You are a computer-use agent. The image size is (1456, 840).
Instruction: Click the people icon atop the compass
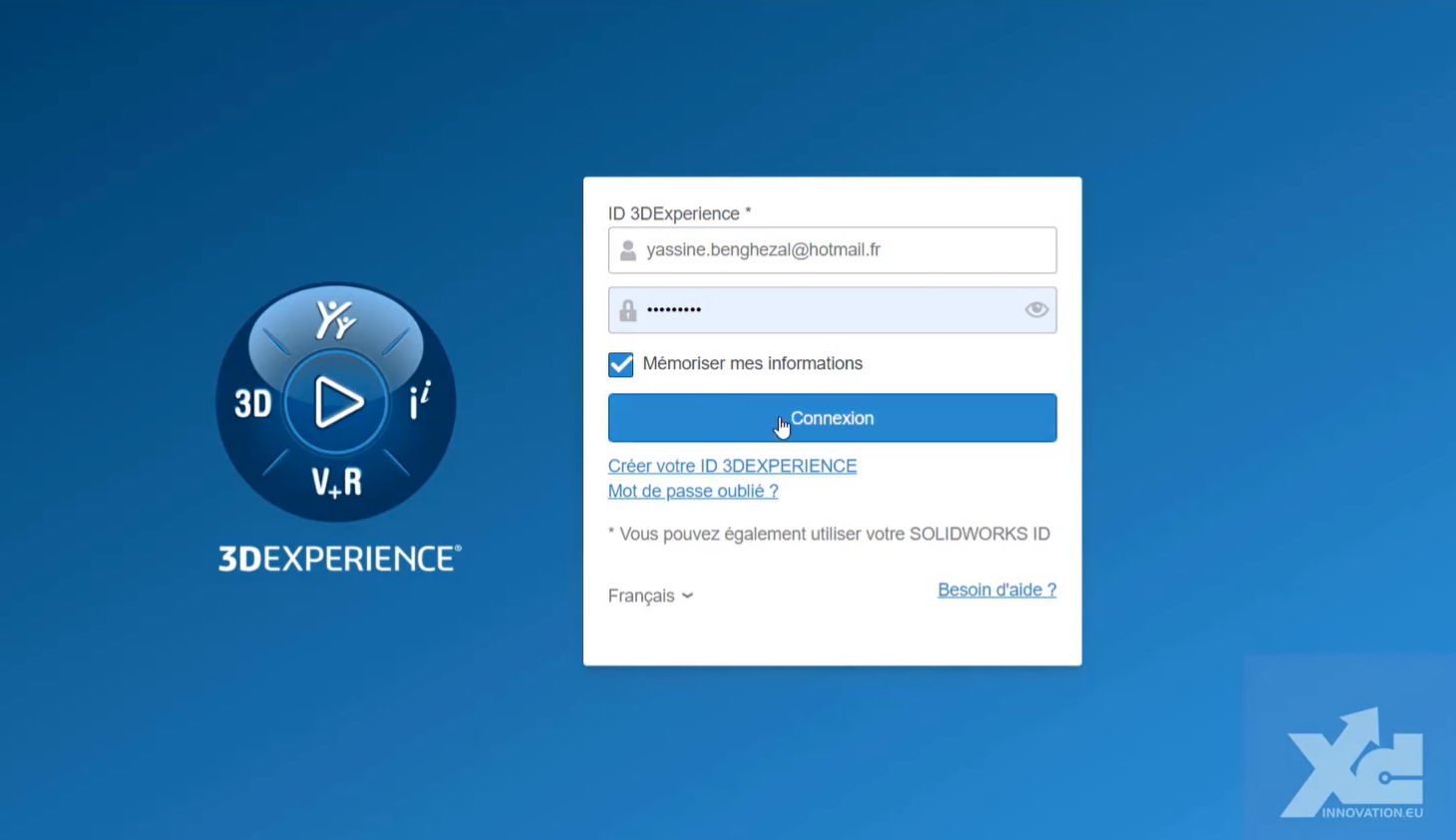tap(335, 320)
